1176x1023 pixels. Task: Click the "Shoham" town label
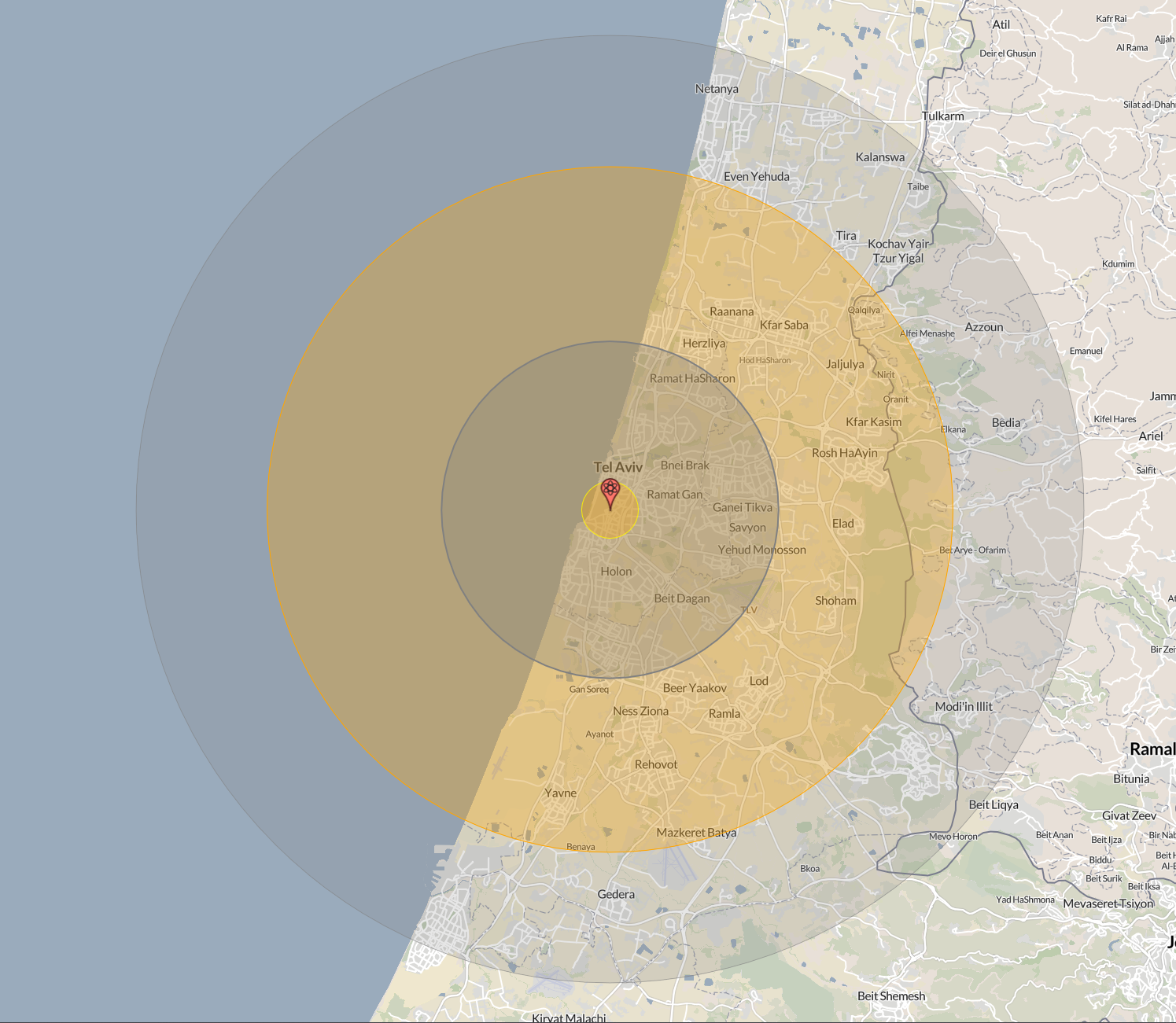tap(835, 601)
